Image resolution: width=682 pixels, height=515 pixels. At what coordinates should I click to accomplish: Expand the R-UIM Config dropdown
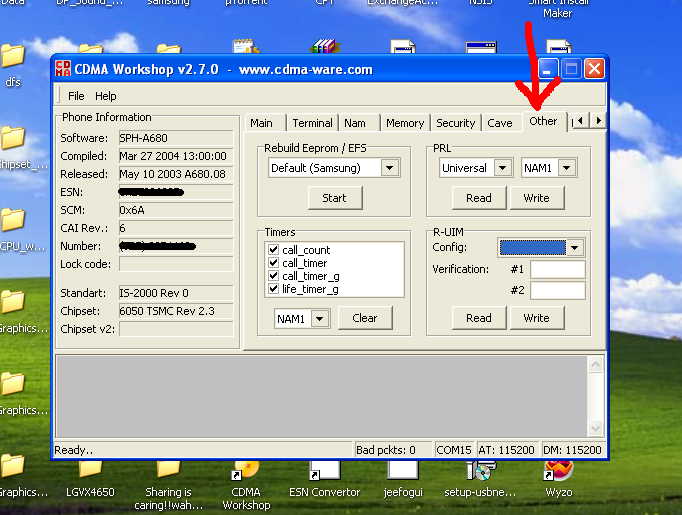[x=575, y=248]
